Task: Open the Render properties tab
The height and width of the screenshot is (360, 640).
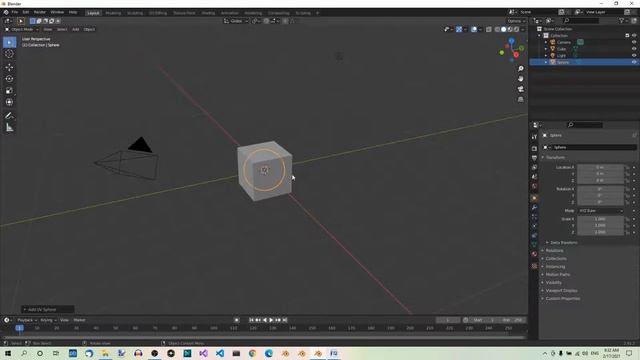Action: point(534,149)
